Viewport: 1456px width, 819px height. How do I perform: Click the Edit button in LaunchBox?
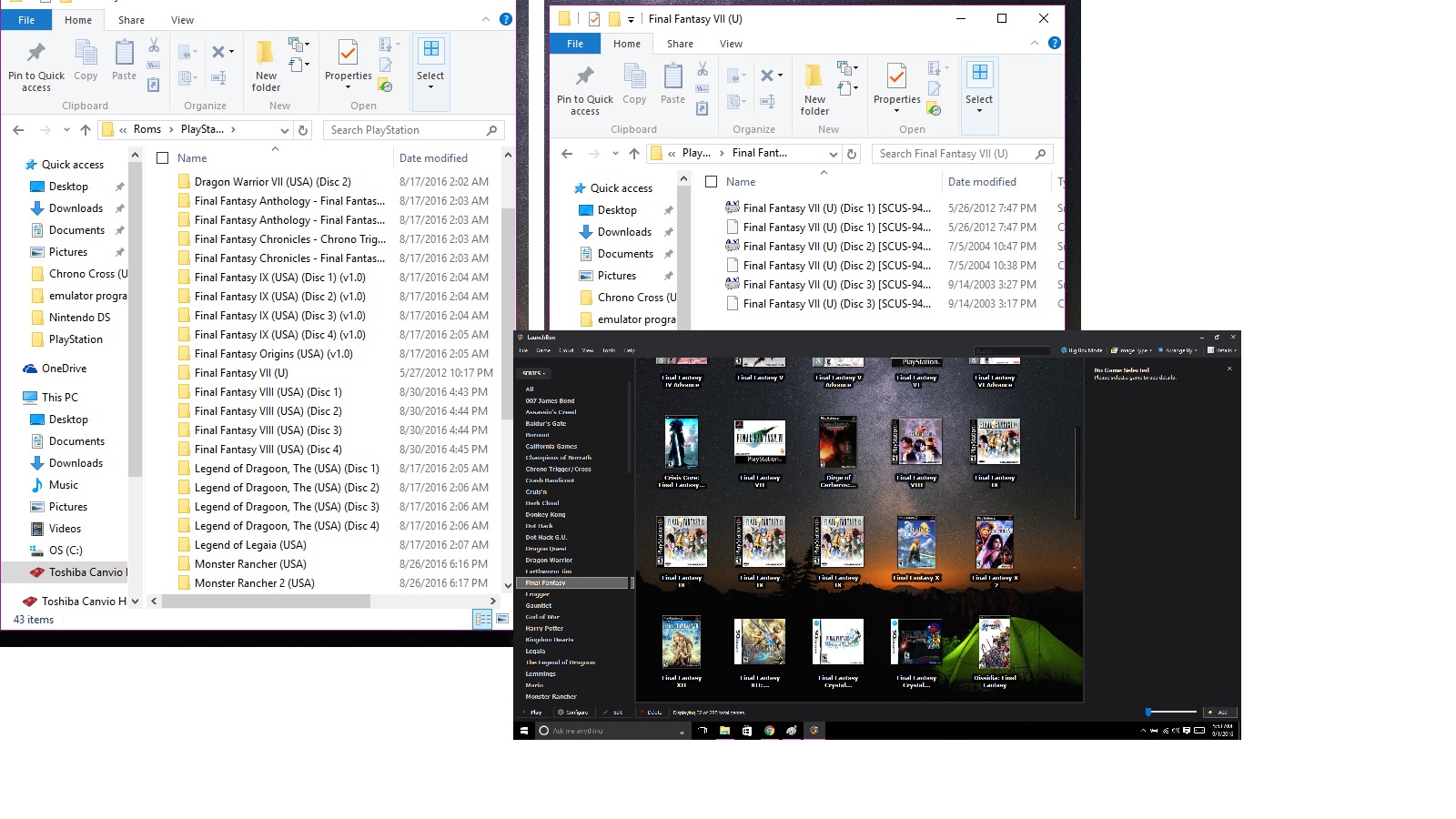pos(615,713)
